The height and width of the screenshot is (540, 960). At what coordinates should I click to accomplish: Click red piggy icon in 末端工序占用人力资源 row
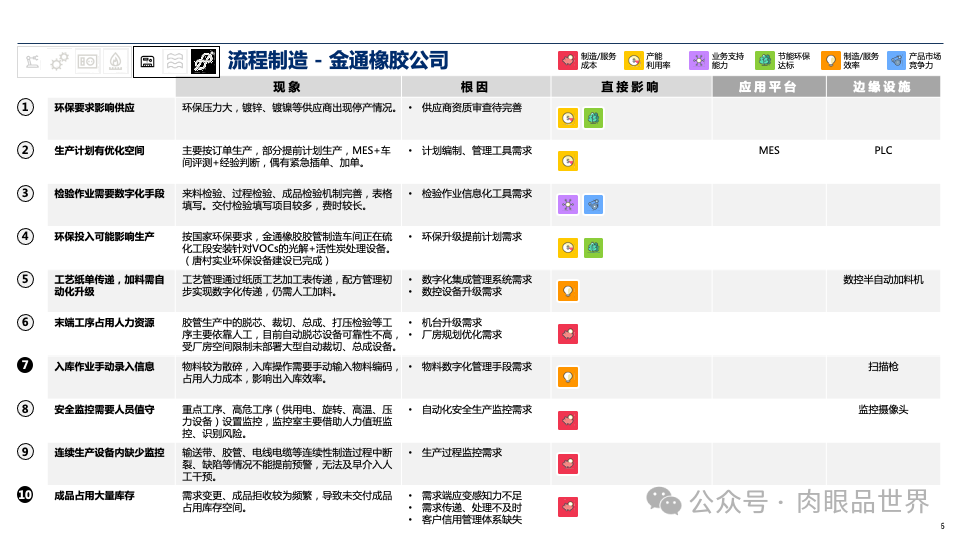[568, 334]
